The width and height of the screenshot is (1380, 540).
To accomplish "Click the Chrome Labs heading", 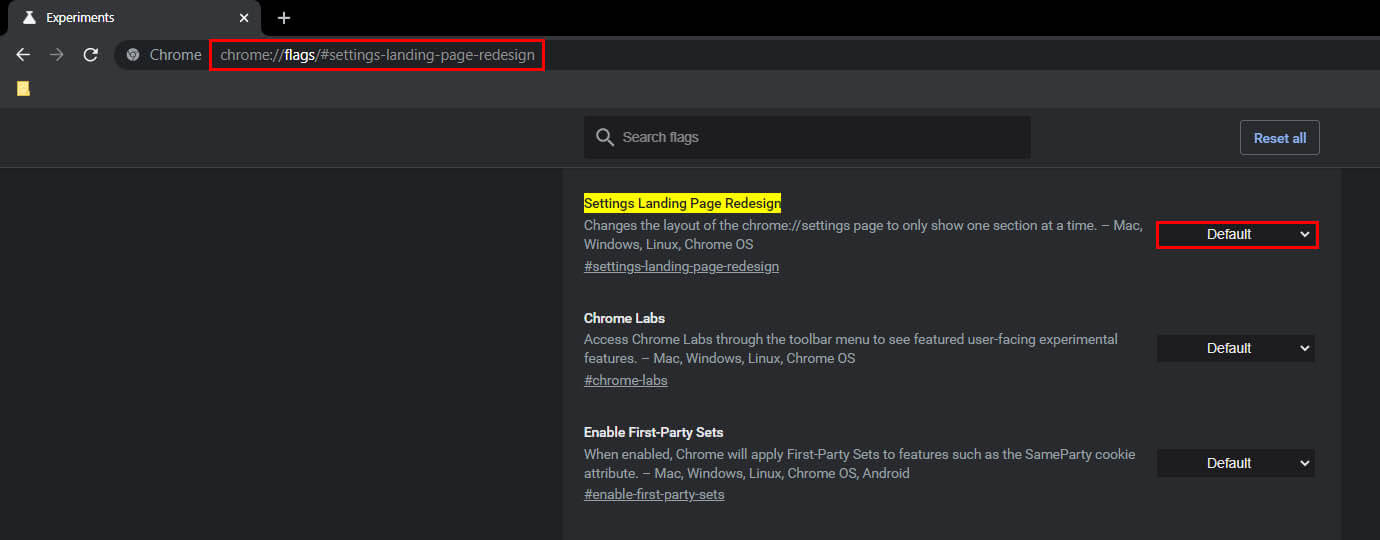I will (624, 318).
